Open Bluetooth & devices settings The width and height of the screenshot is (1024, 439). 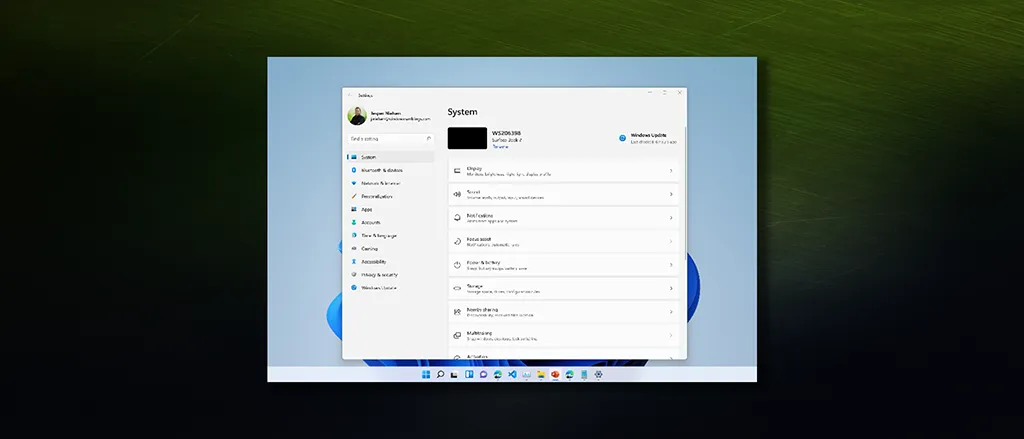[x=391, y=170]
